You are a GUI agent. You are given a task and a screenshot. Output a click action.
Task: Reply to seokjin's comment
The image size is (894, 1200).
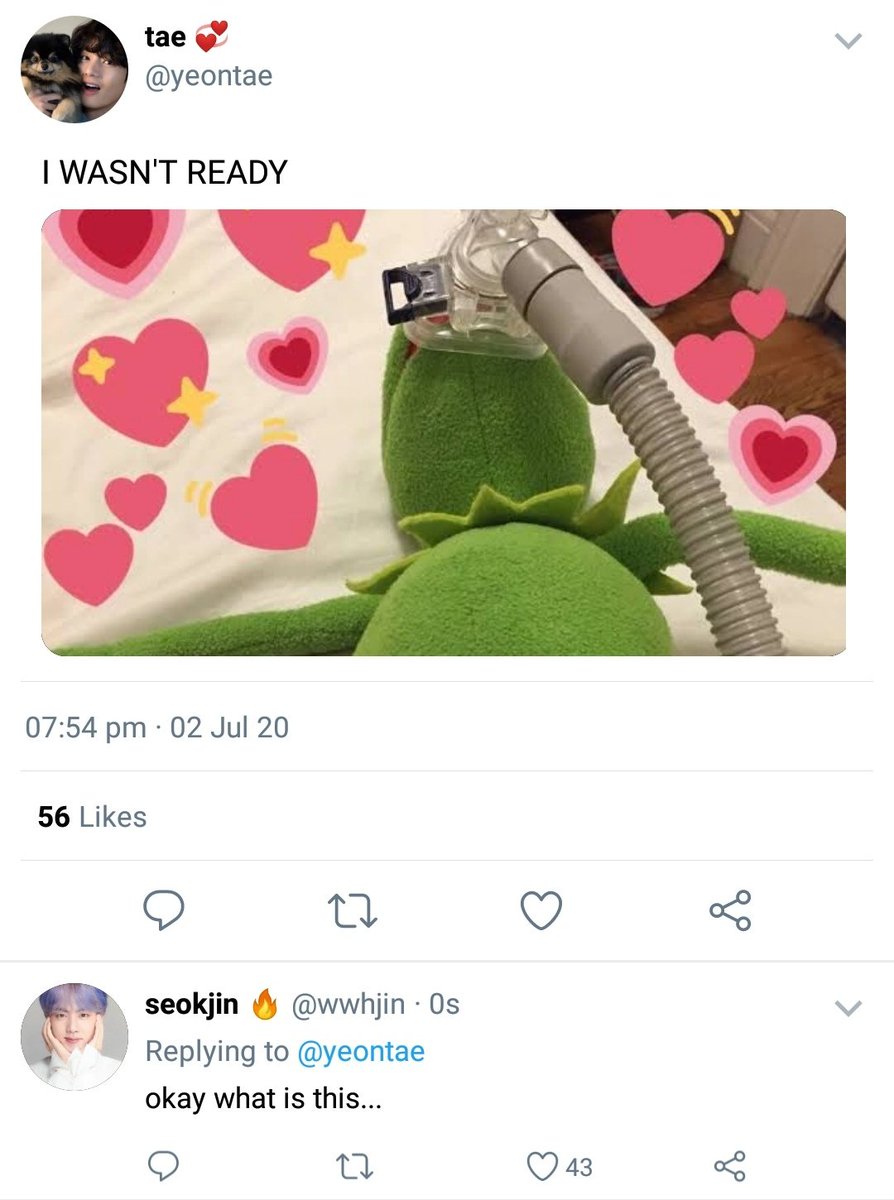click(162, 1166)
